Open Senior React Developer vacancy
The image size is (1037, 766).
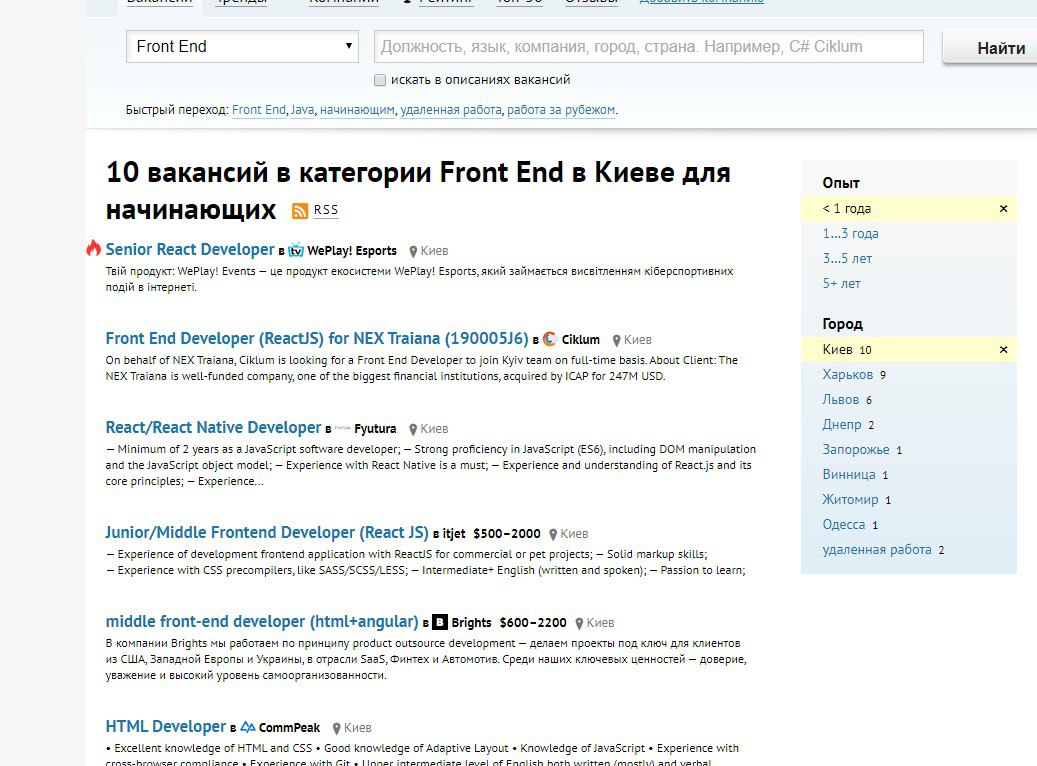190,249
